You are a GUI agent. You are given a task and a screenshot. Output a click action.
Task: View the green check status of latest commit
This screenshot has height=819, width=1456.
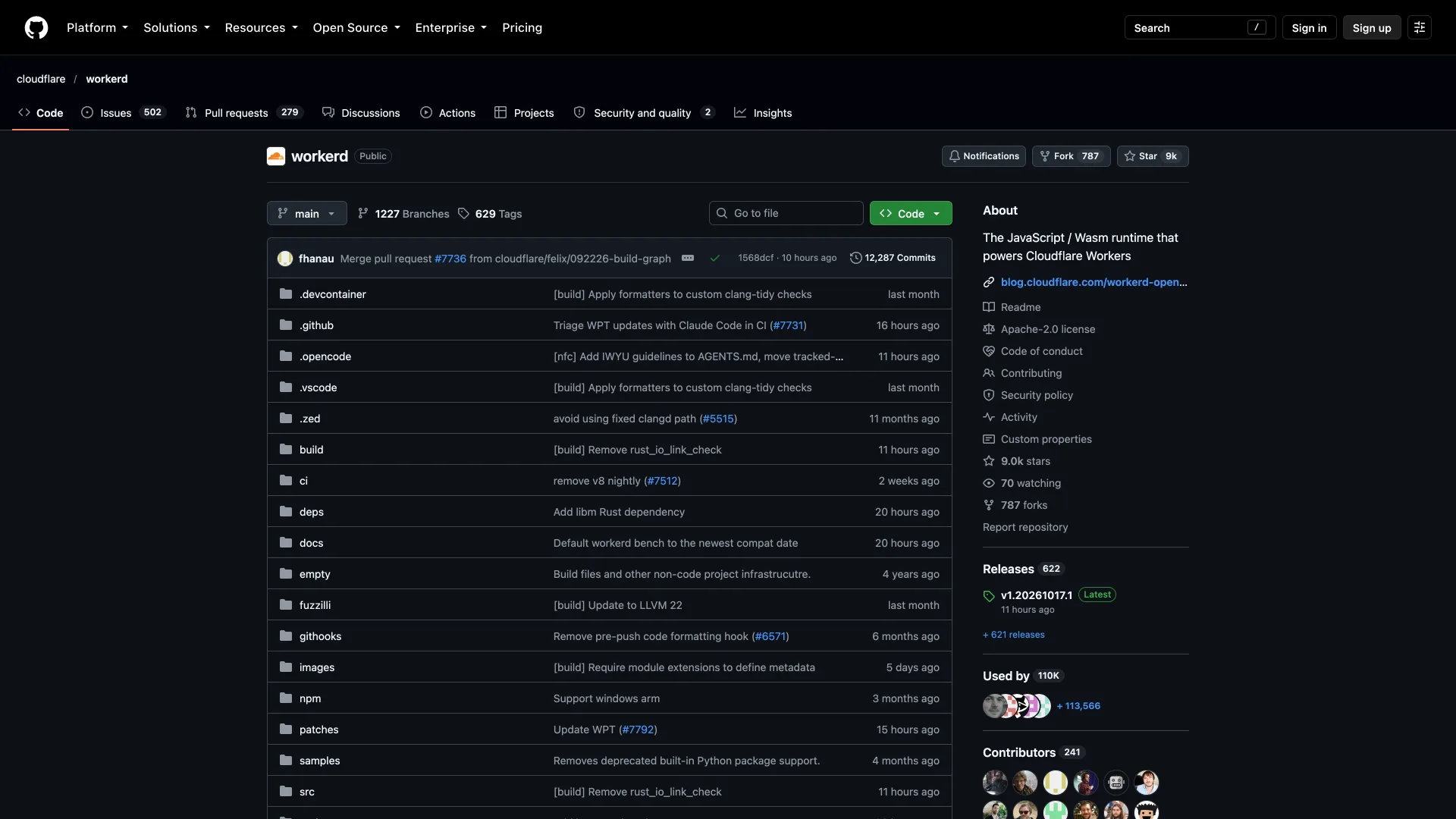pyautogui.click(x=715, y=259)
